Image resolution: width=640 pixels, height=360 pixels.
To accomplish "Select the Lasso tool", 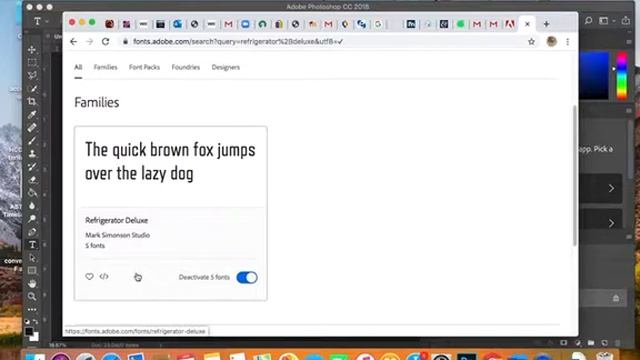I will pyautogui.click(x=32, y=76).
